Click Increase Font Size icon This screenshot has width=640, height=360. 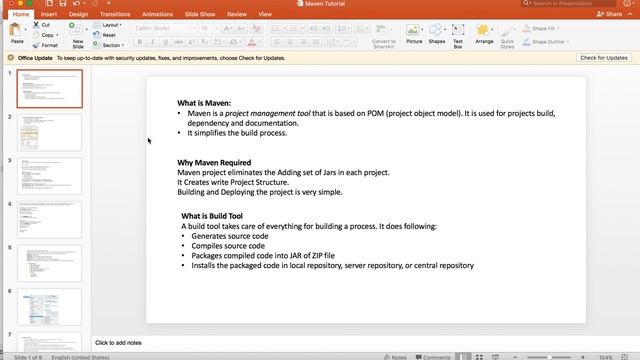(227, 28)
